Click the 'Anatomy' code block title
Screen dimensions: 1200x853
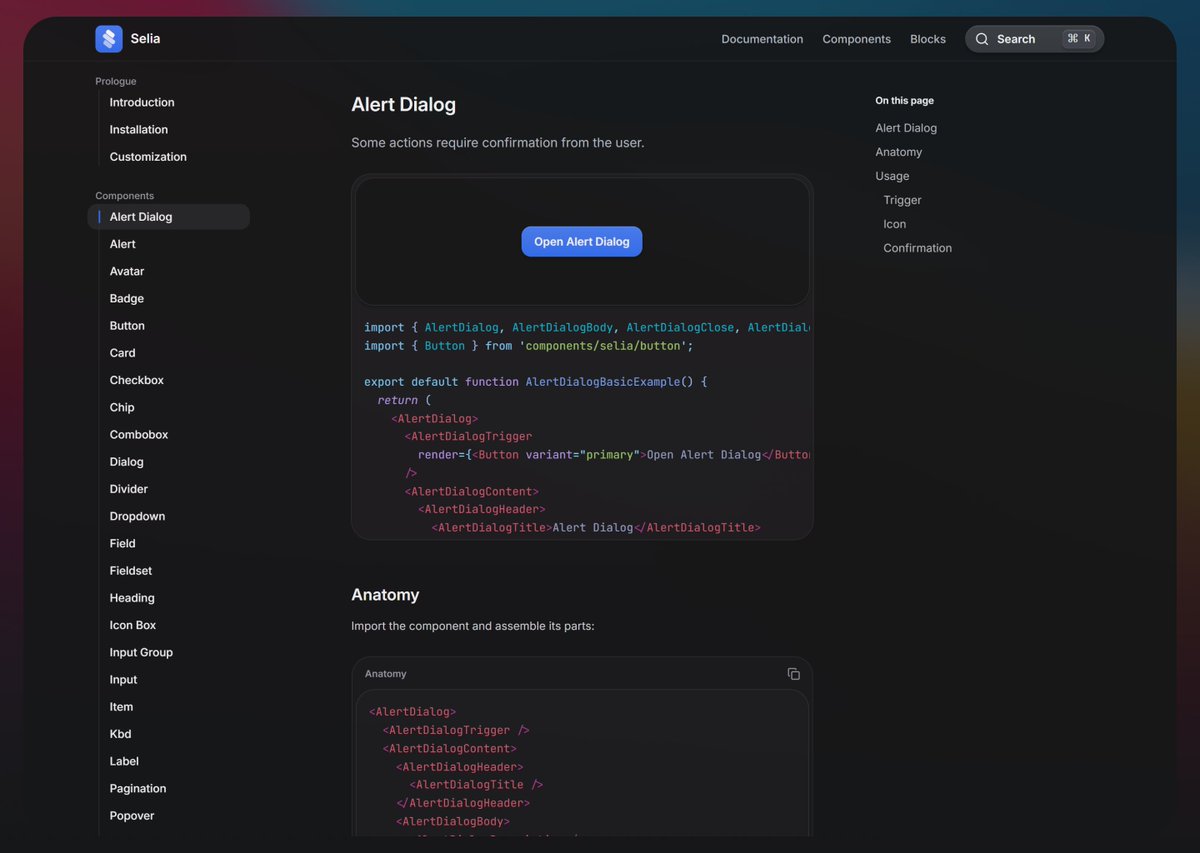[x=385, y=674]
